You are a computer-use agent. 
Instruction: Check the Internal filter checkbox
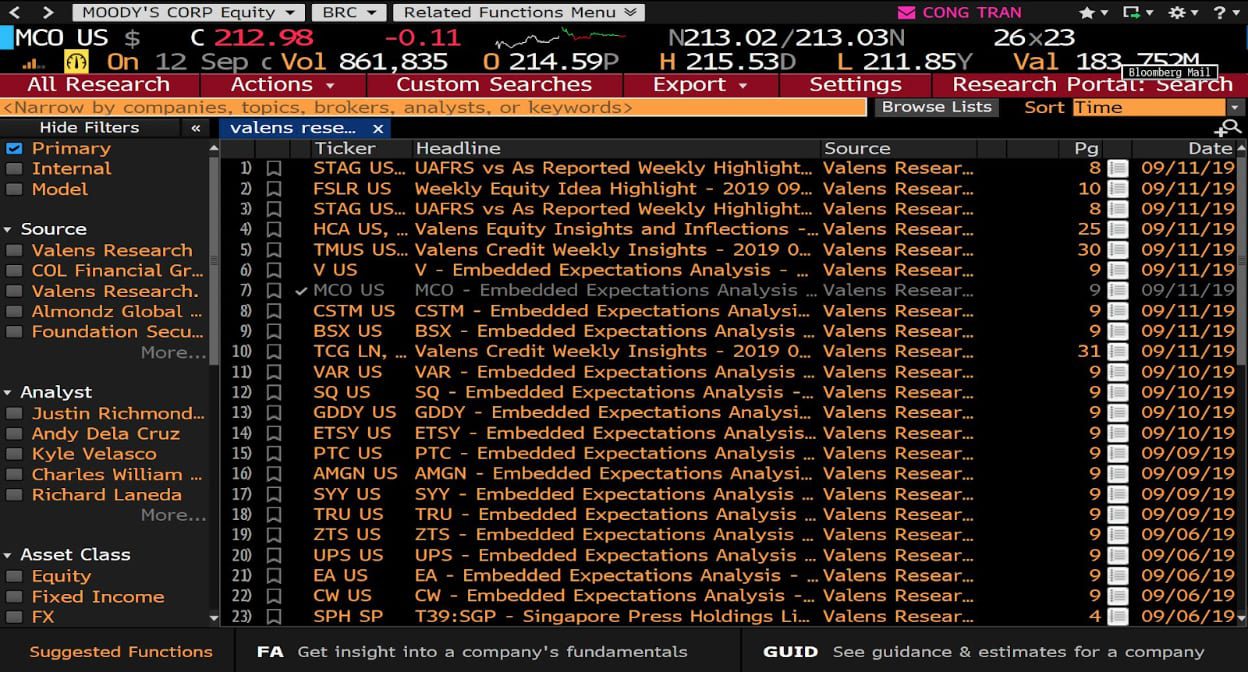(x=14, y=168)
